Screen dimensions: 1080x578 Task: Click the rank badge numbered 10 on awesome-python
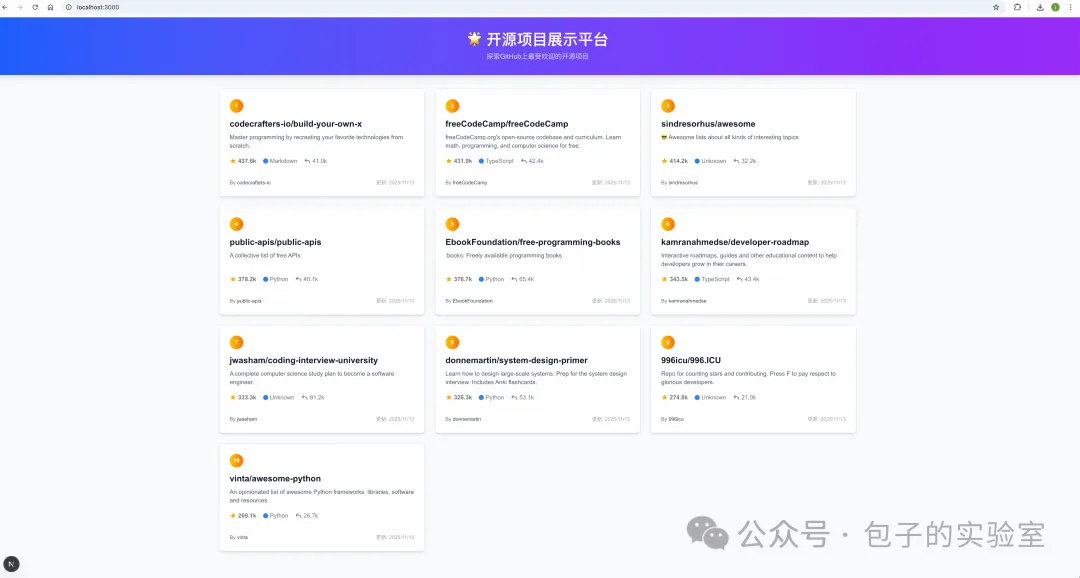point(236,460)
